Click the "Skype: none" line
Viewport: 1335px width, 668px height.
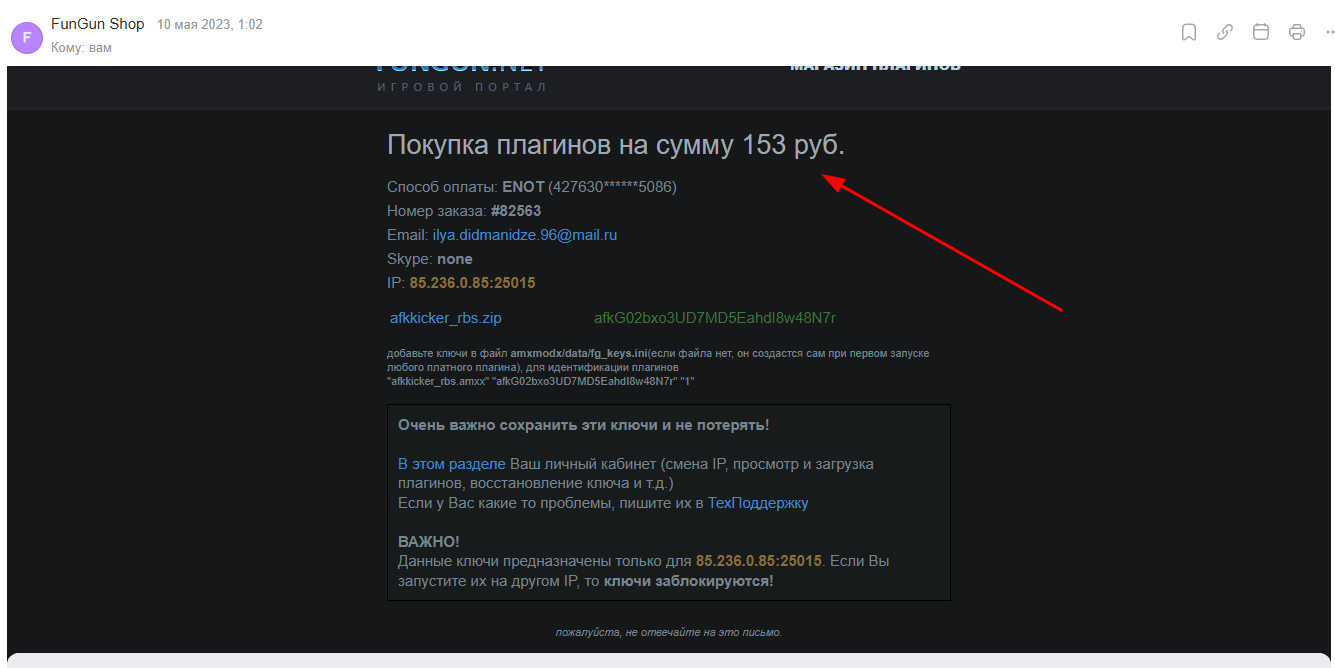point(430,259)
